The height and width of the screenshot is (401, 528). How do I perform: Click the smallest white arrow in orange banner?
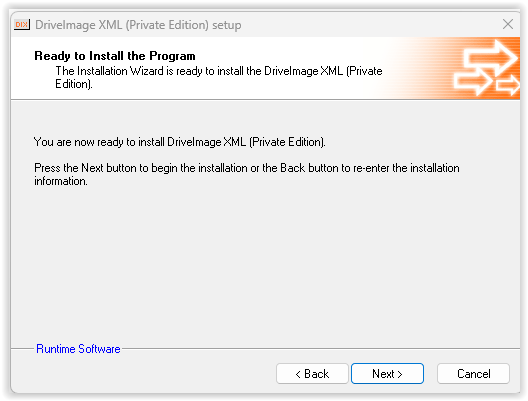pos(508,85)
